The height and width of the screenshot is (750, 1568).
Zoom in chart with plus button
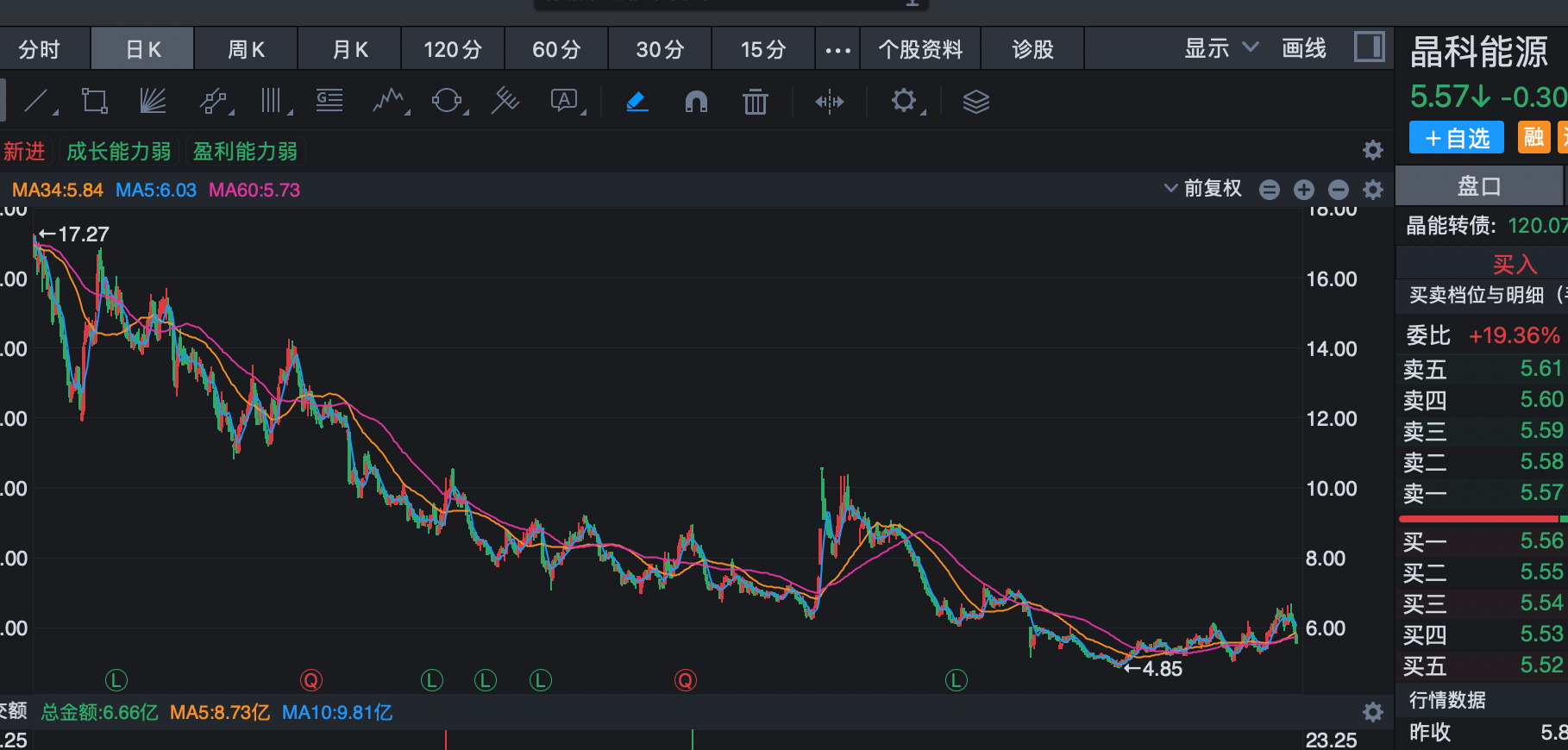click(x=1304, y=190)
